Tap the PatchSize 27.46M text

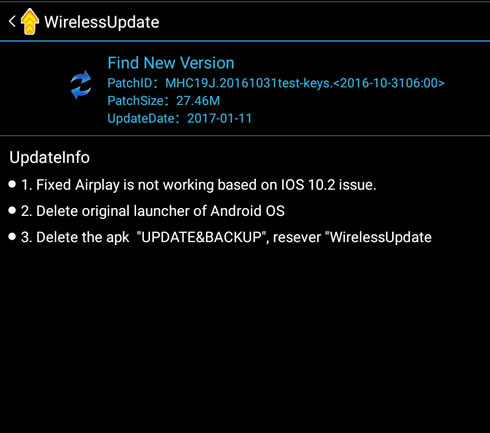coord(164,101)
